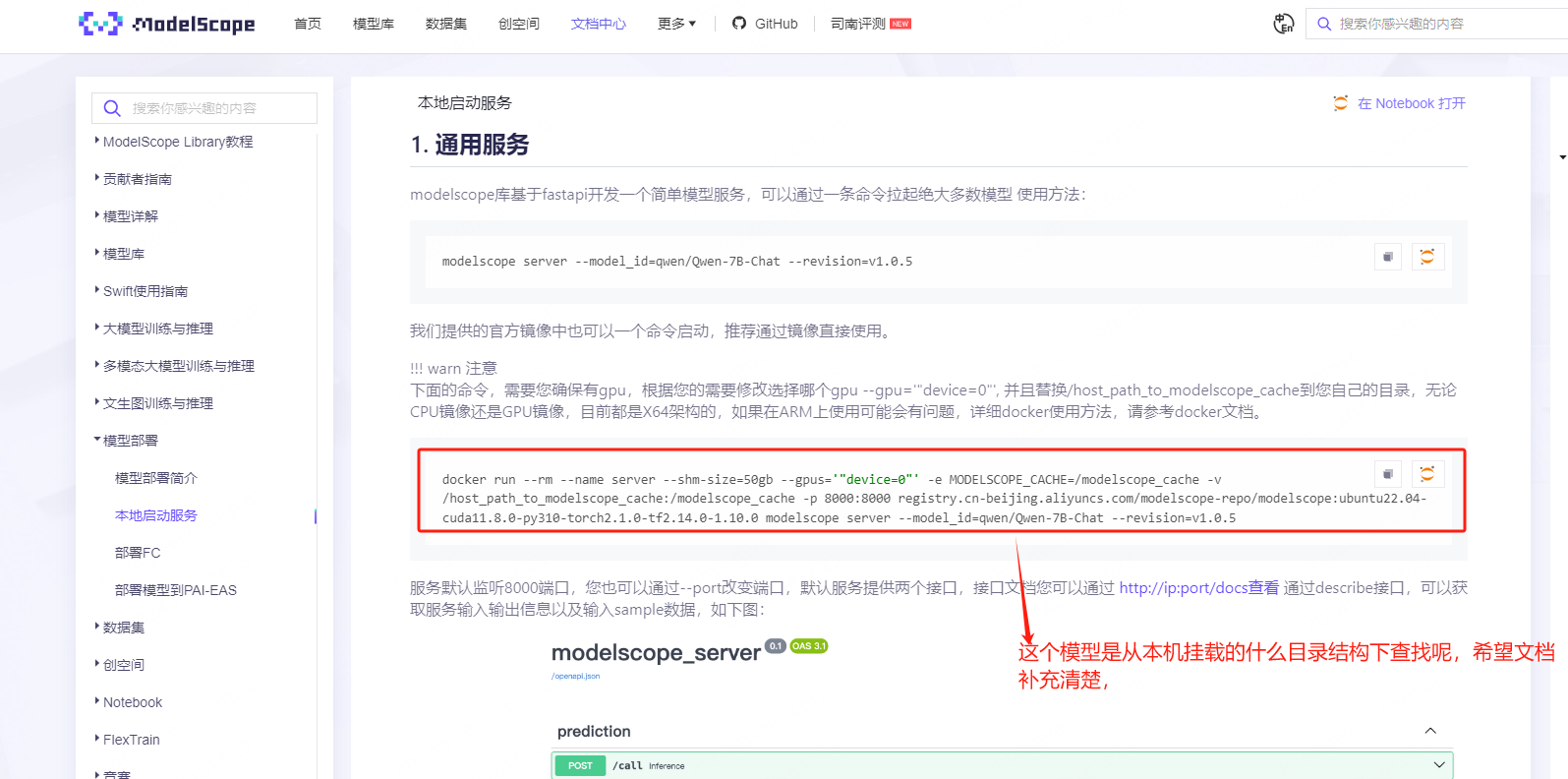Open 部署模型到PAI-EAS page
Screen dimensions: 1568x779
(176, 590)
